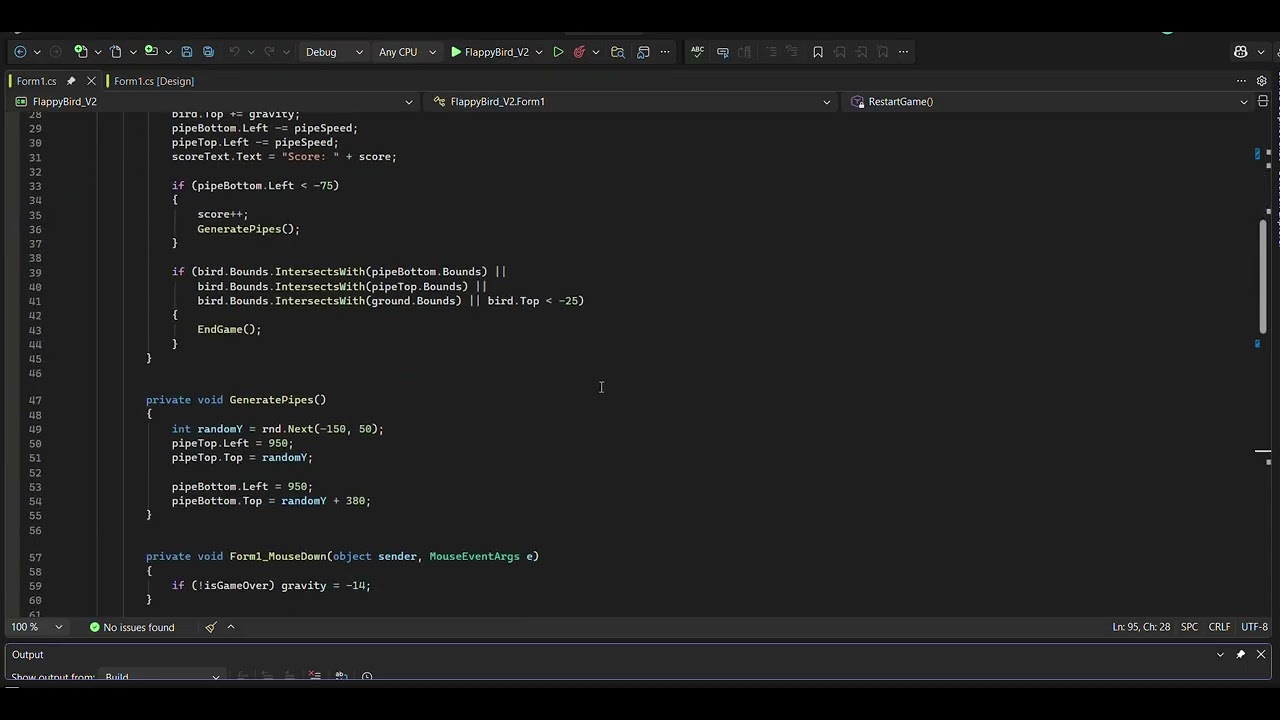Click the code cleanup broom icon
1280x720 pixels.
[210, 627]
